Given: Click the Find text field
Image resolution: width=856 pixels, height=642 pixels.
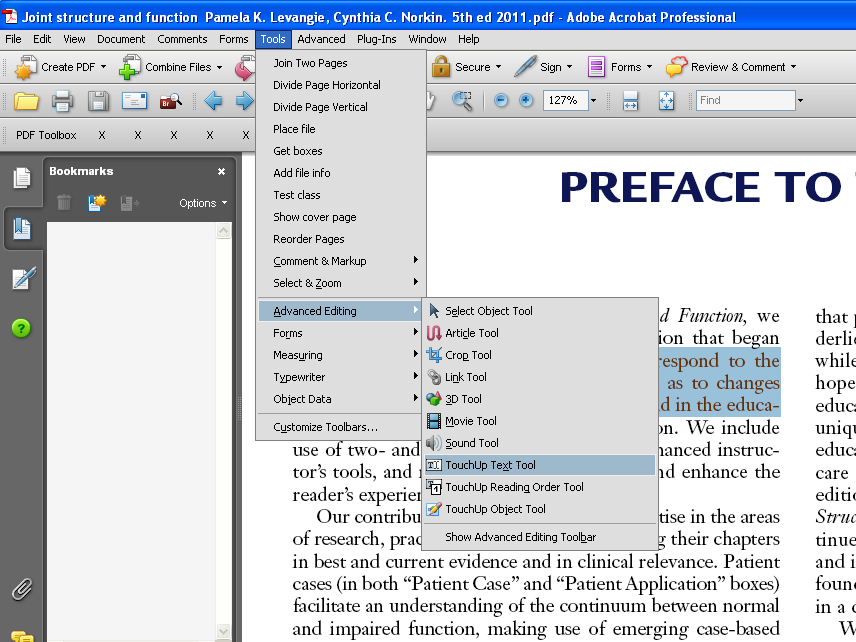Looking at the screenshot, I should [x=746, y=100].
